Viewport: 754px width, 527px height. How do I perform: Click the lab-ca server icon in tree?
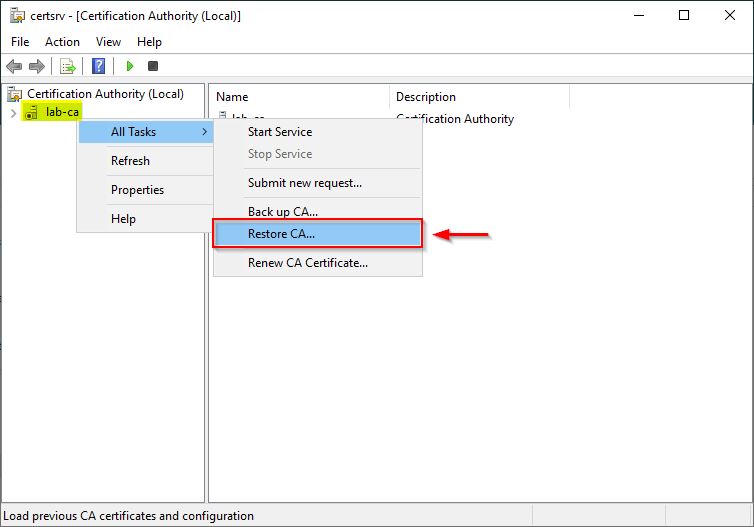click(32, 113)
